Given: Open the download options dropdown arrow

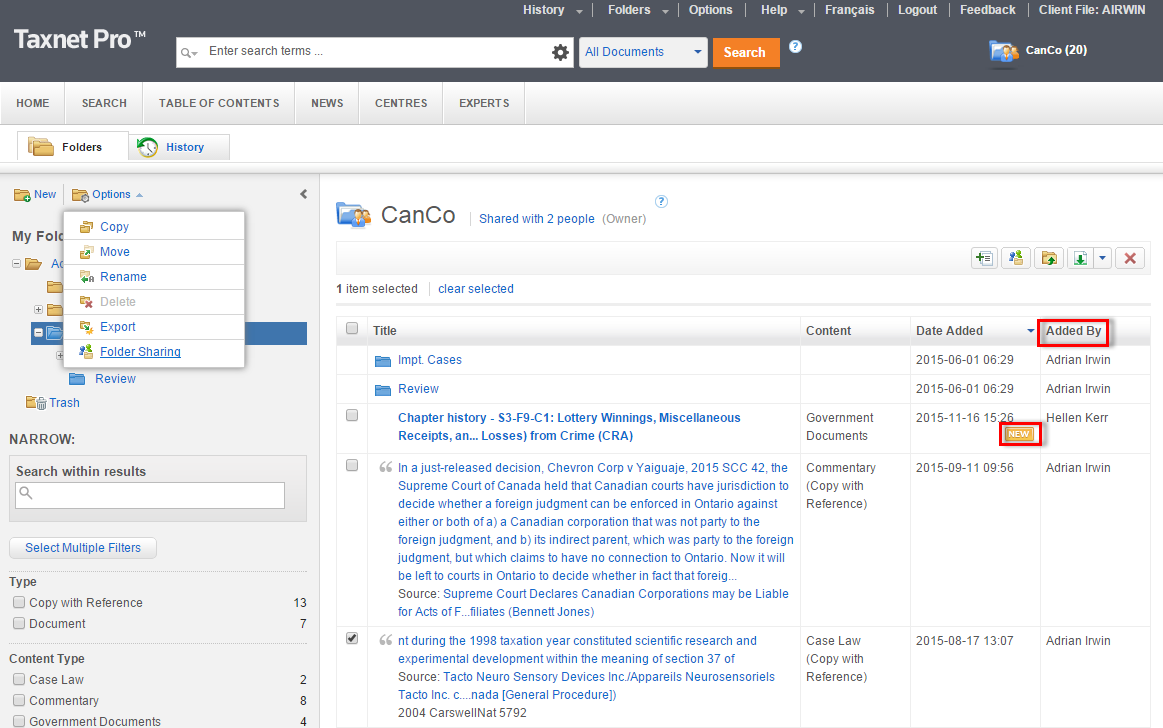Looking at the screenshot, I should pyautogui.click(x=1102, y=258).
